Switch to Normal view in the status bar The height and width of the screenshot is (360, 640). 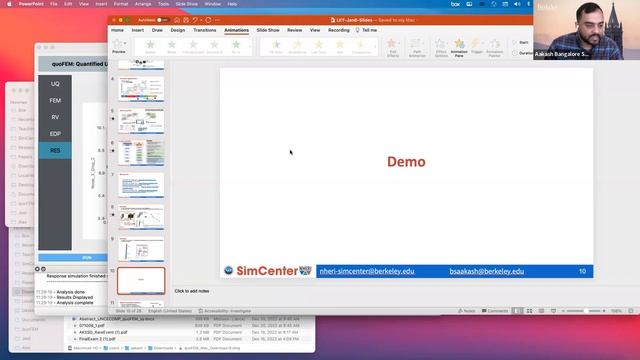tap(518, 311)
